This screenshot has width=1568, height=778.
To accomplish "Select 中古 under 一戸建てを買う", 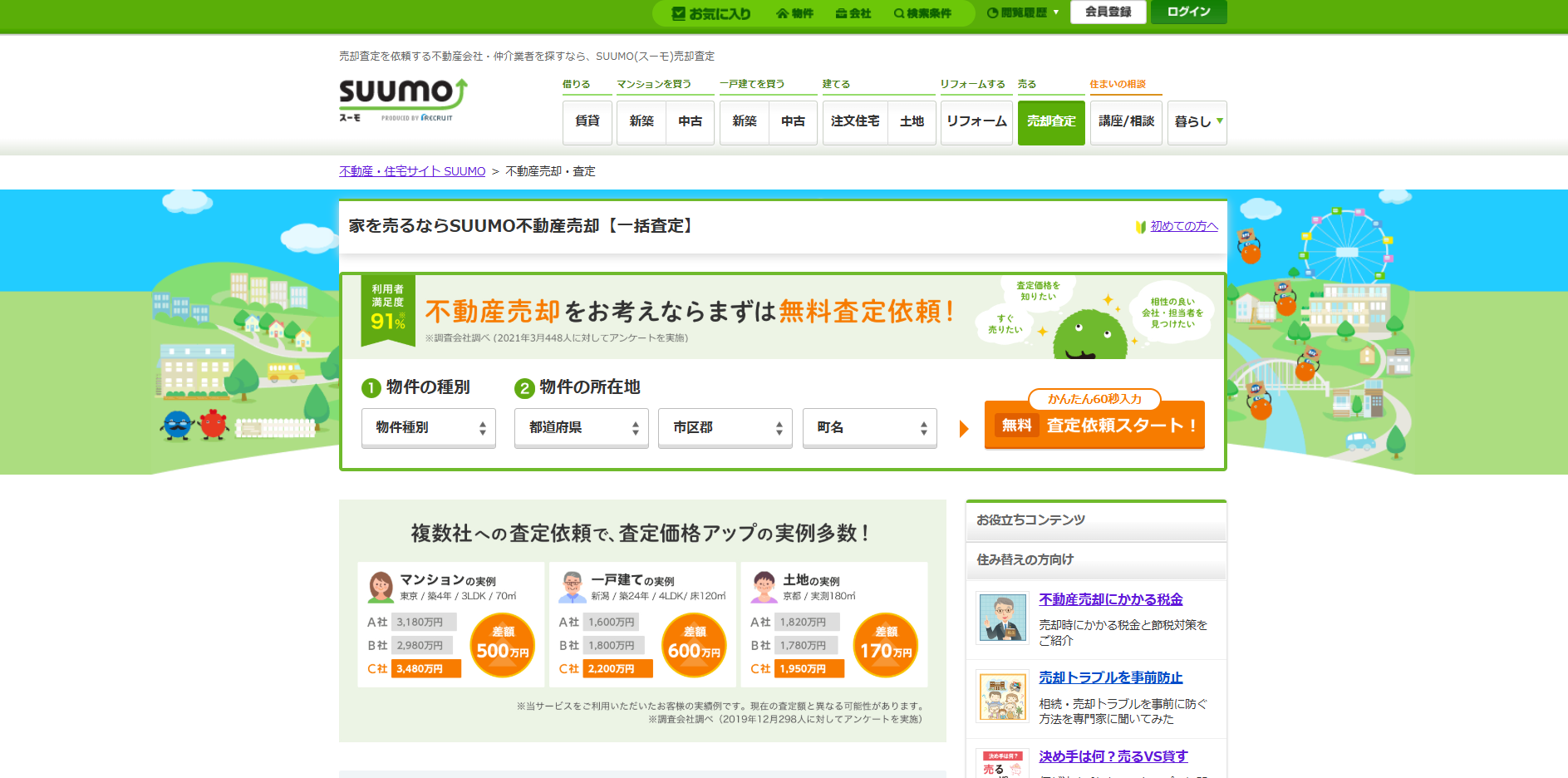I will point(794,122).
